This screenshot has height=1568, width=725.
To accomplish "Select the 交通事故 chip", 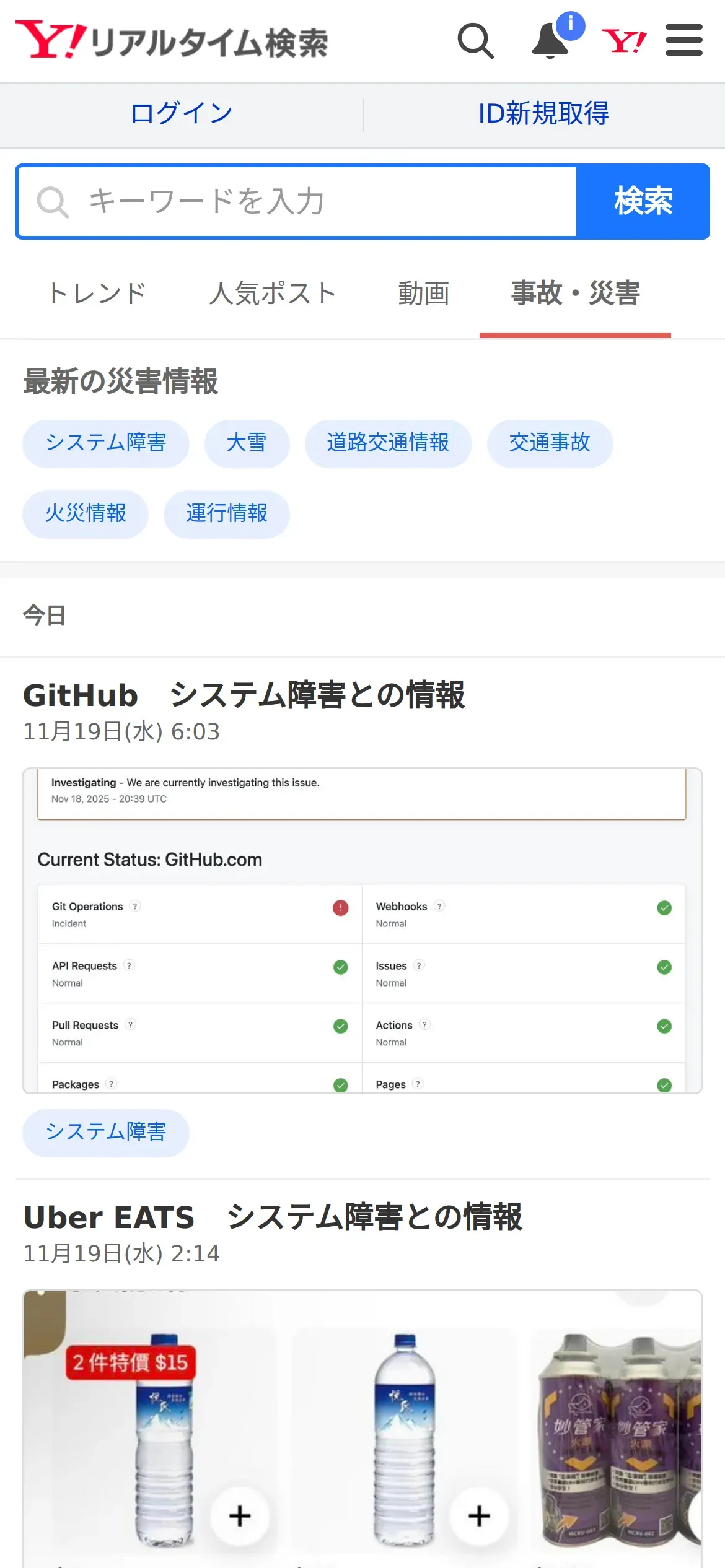I will (550, 443).
